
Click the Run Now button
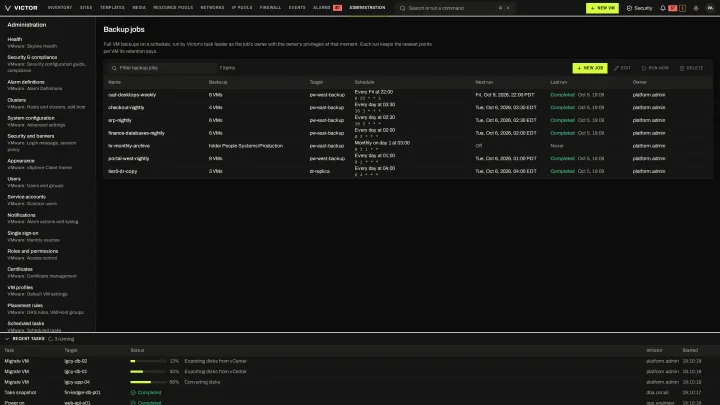tap(655, 68)
